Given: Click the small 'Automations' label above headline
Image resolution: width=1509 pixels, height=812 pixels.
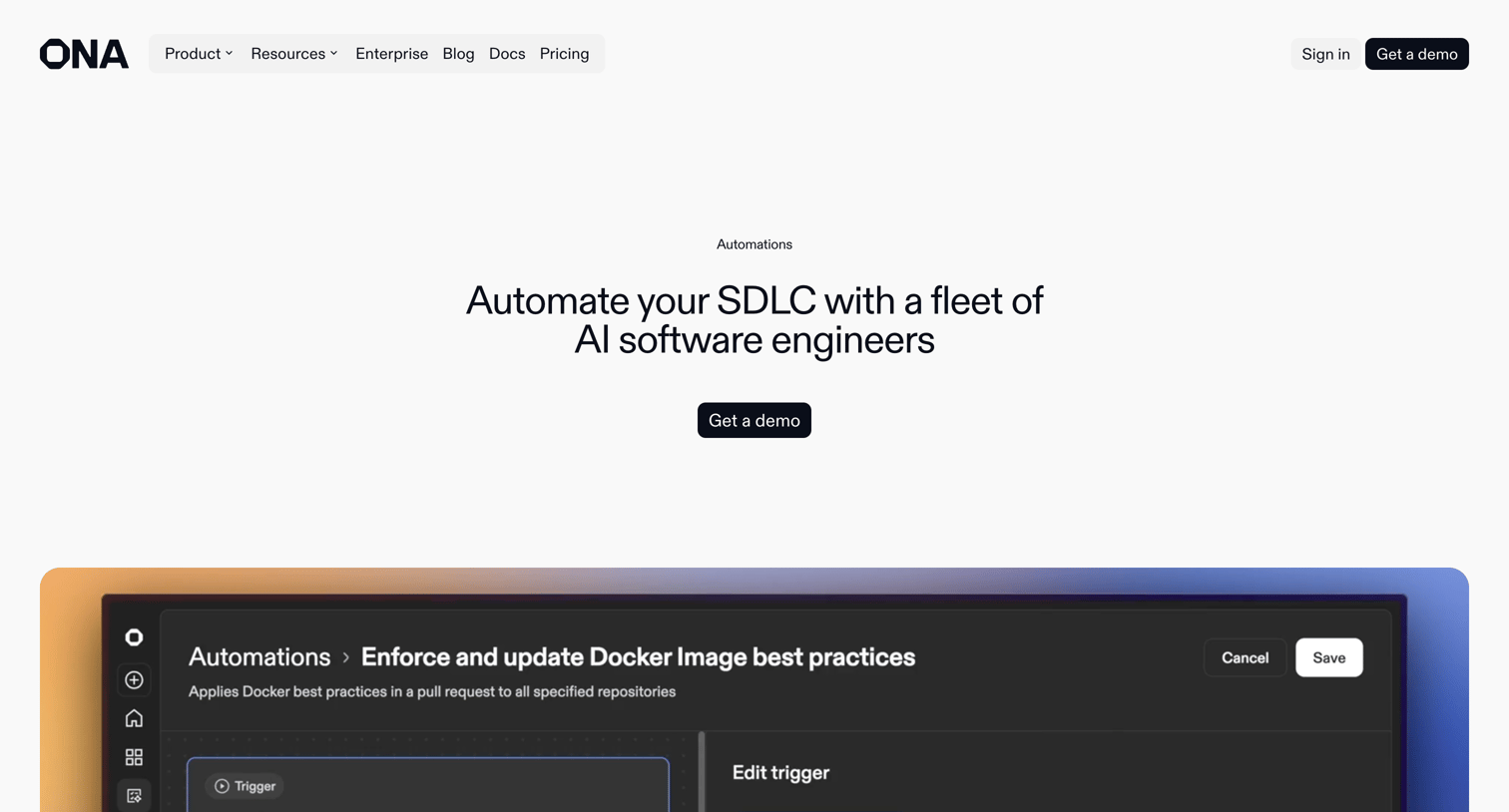Looking at the screenshot, I should 754,244.
